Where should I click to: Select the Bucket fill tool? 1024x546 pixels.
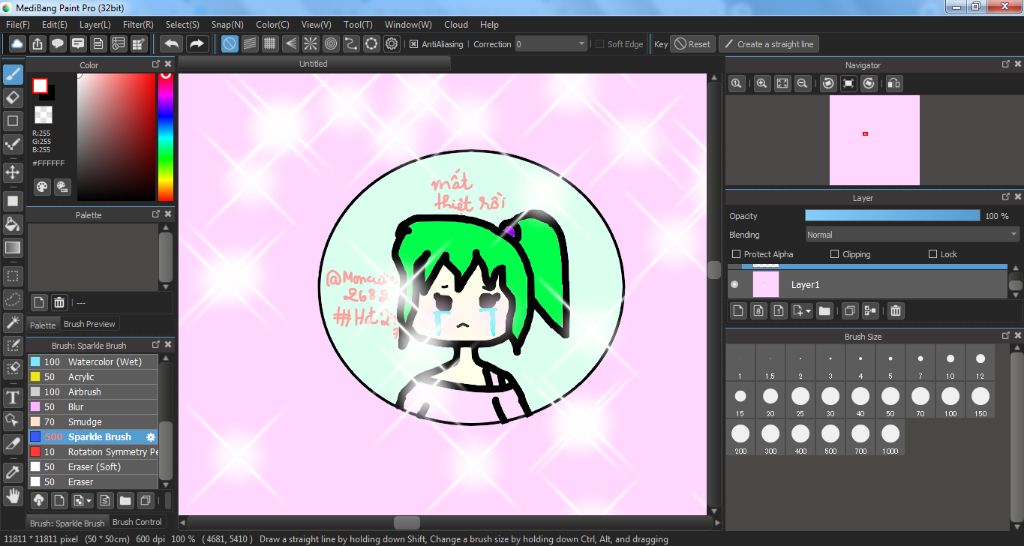point(12,225)
